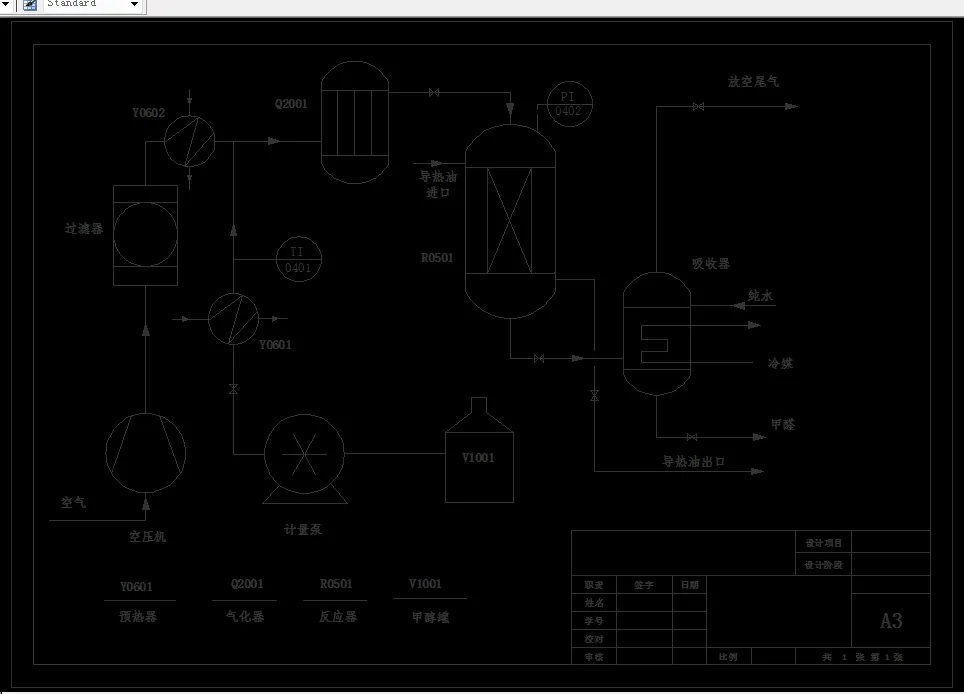Select the absorber vessel below 吸收器
Image resolution: width=964 pixels, height=694 pixels.
click(x=657, y=333)
